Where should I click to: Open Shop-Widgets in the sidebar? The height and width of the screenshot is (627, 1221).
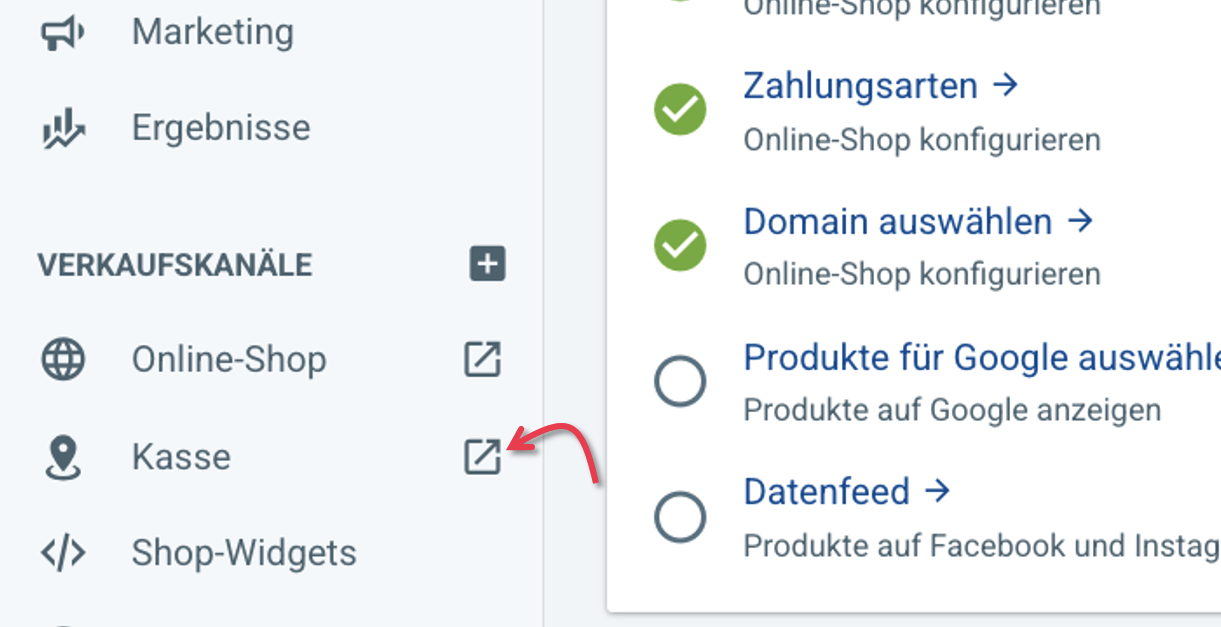[x=244, y=553]
